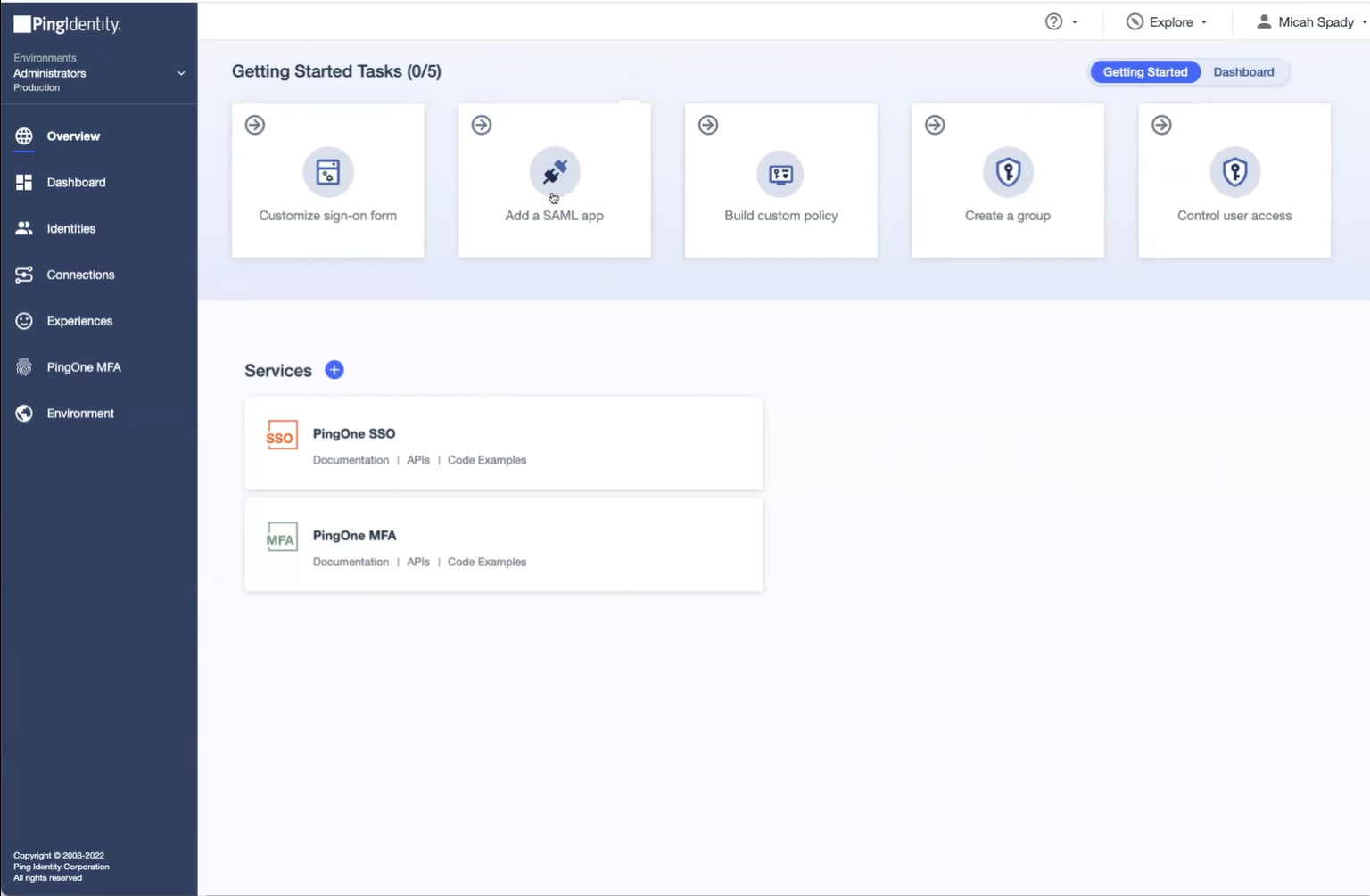Click the Add a SAML app plug icon
1370x896 pixels.
tap(554, 171)
